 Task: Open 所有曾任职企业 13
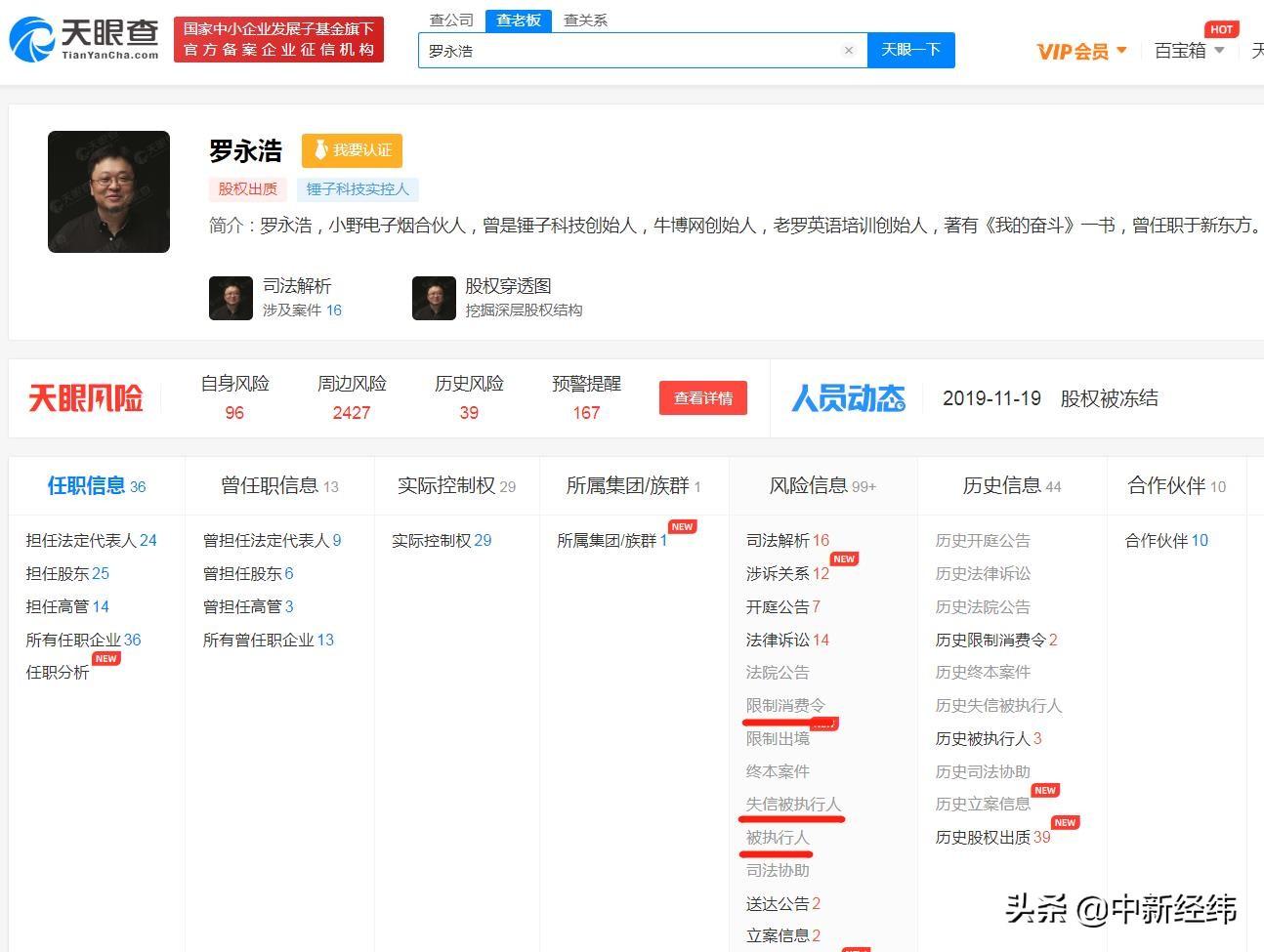point(269,641)
